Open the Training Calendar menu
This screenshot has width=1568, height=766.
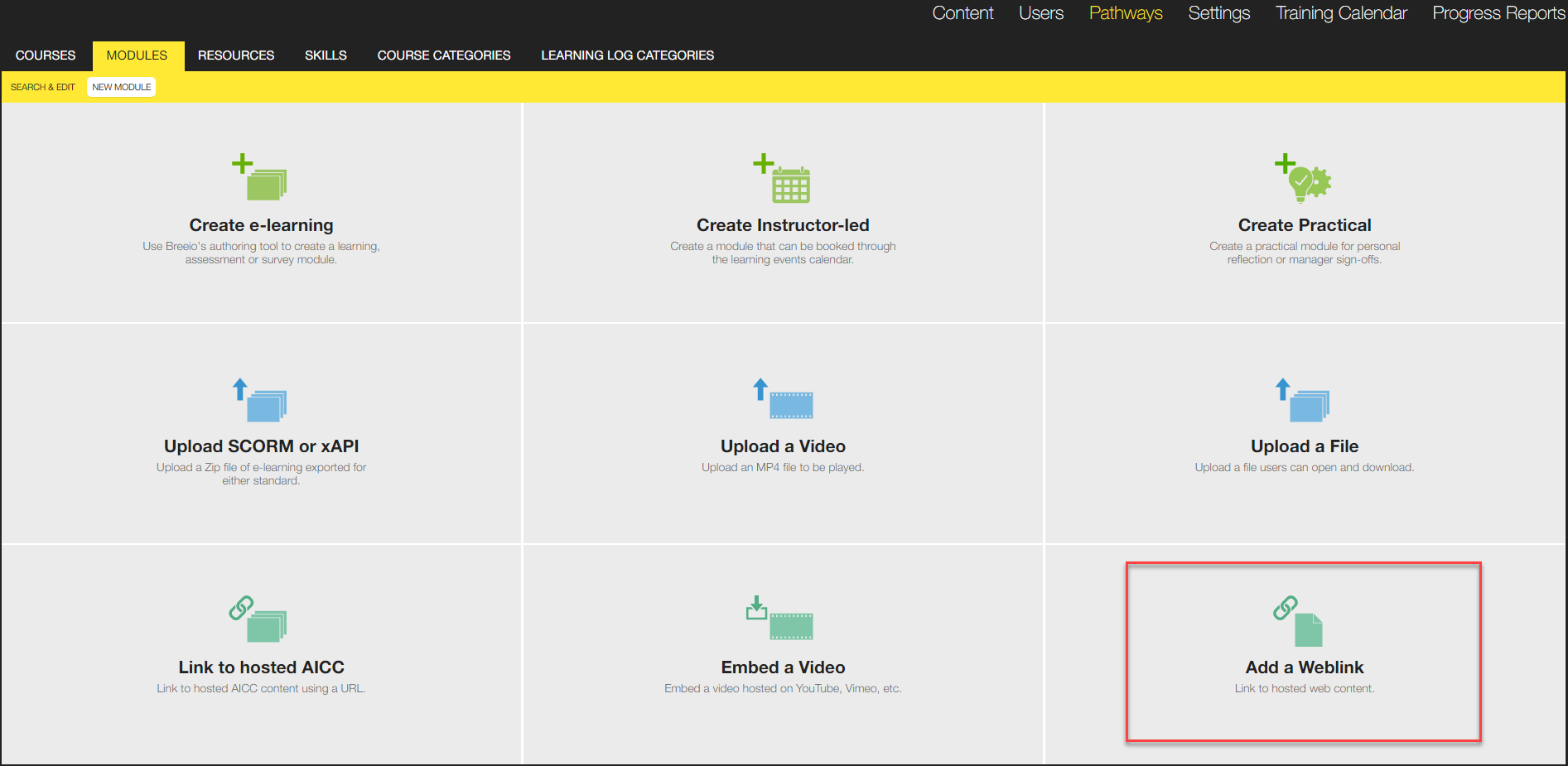coord(1341,13)
